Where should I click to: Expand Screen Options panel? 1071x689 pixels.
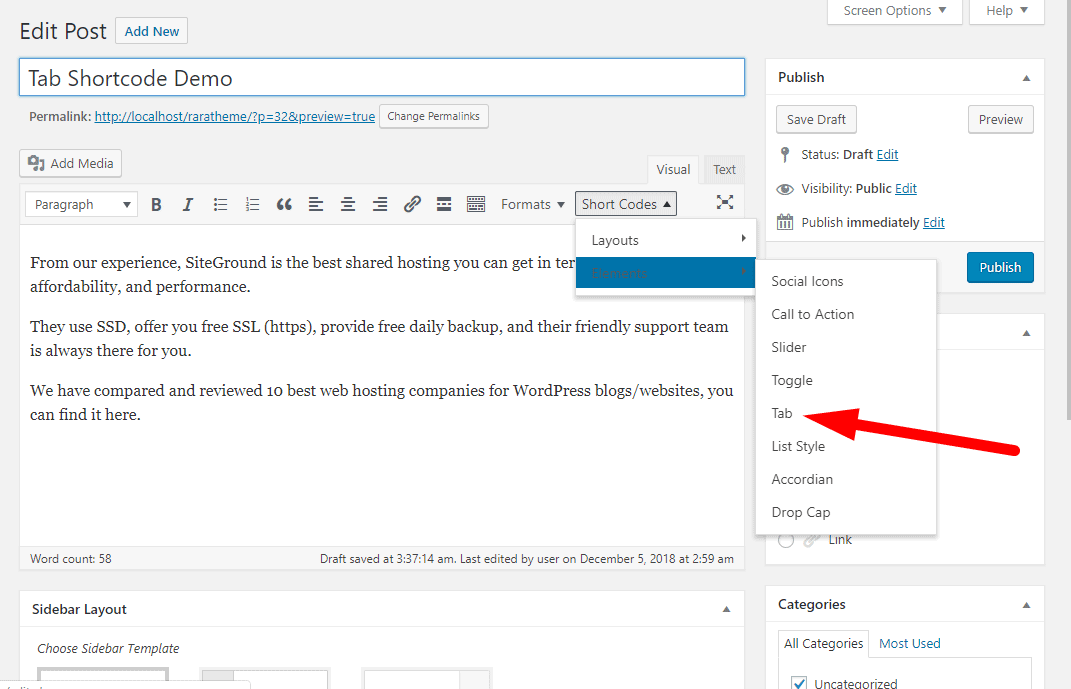894,11
